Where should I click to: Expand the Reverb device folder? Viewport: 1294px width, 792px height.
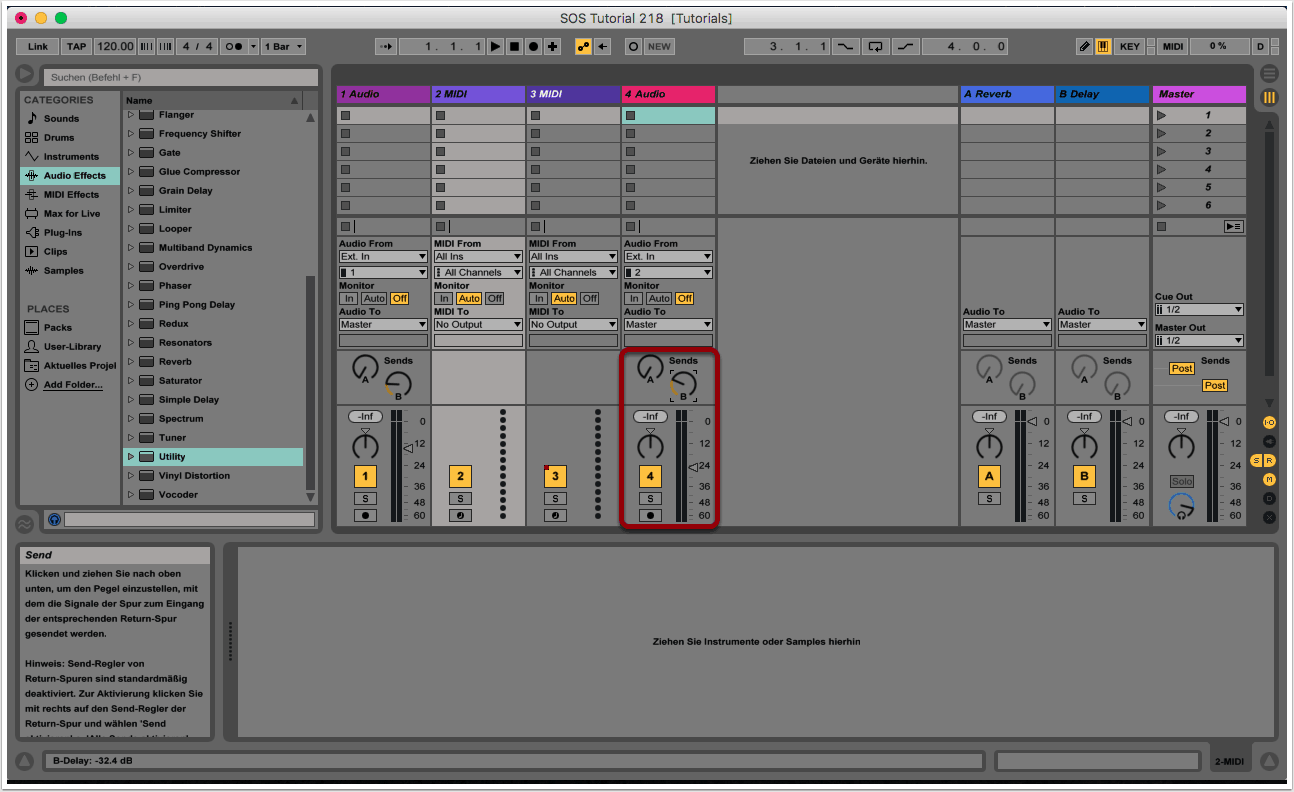130,362
